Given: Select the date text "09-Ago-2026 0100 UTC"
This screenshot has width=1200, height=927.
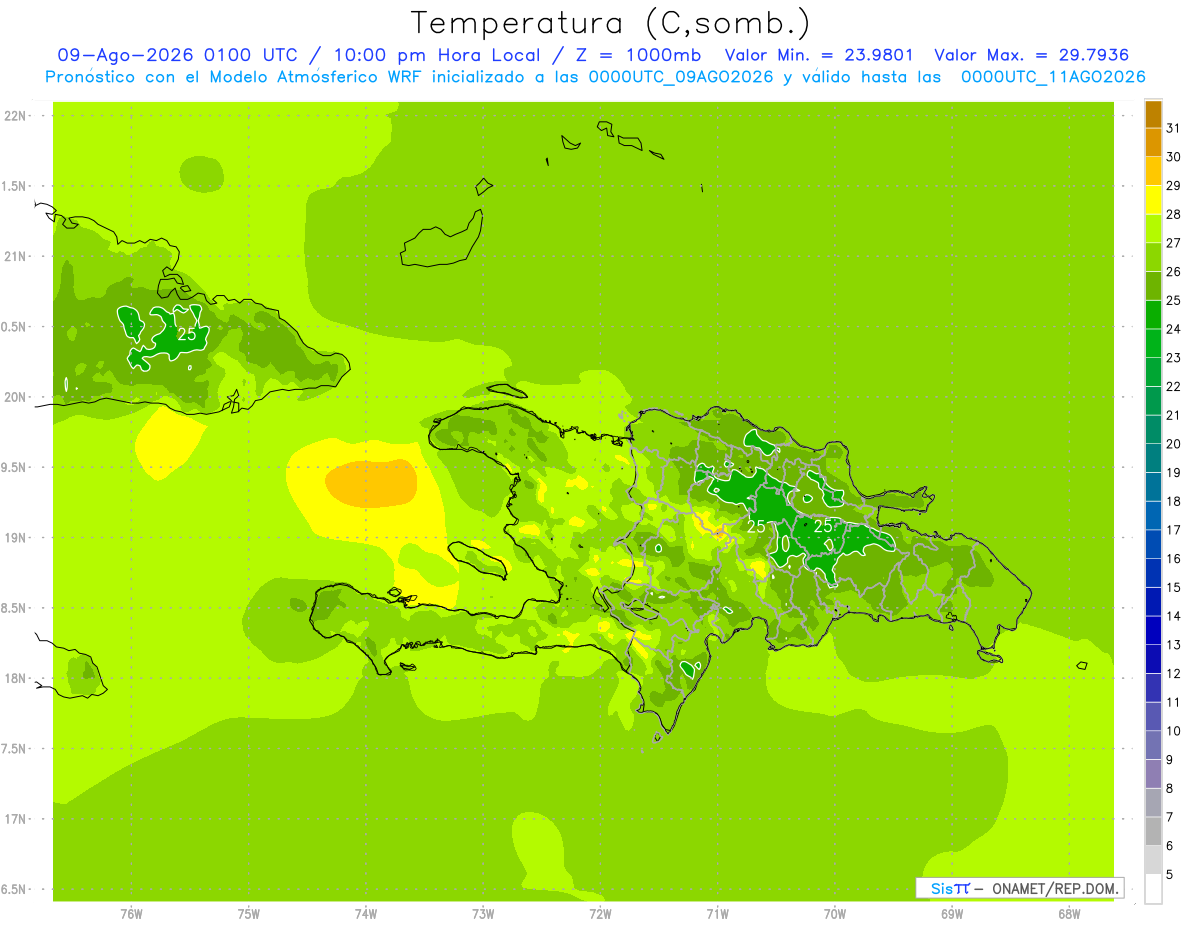Looking at the screenshot, I should 176,55.
